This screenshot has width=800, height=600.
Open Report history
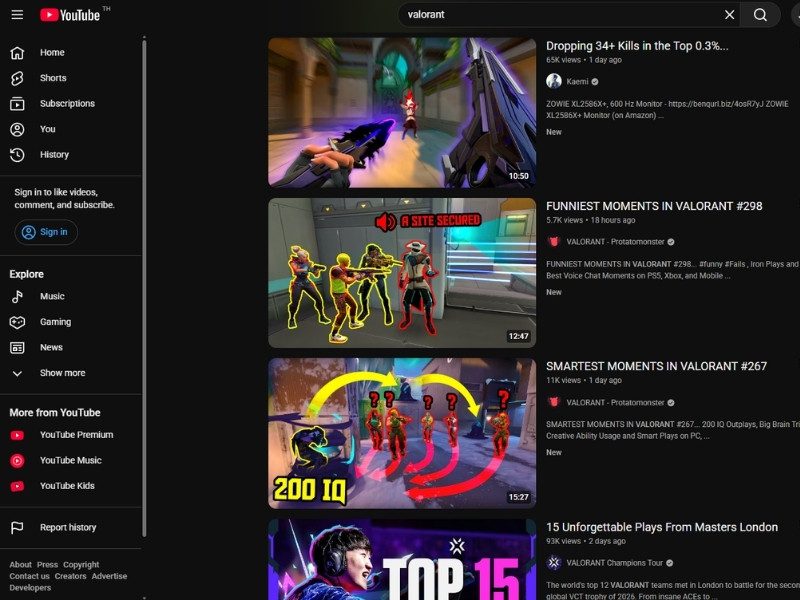pos(68,527)
